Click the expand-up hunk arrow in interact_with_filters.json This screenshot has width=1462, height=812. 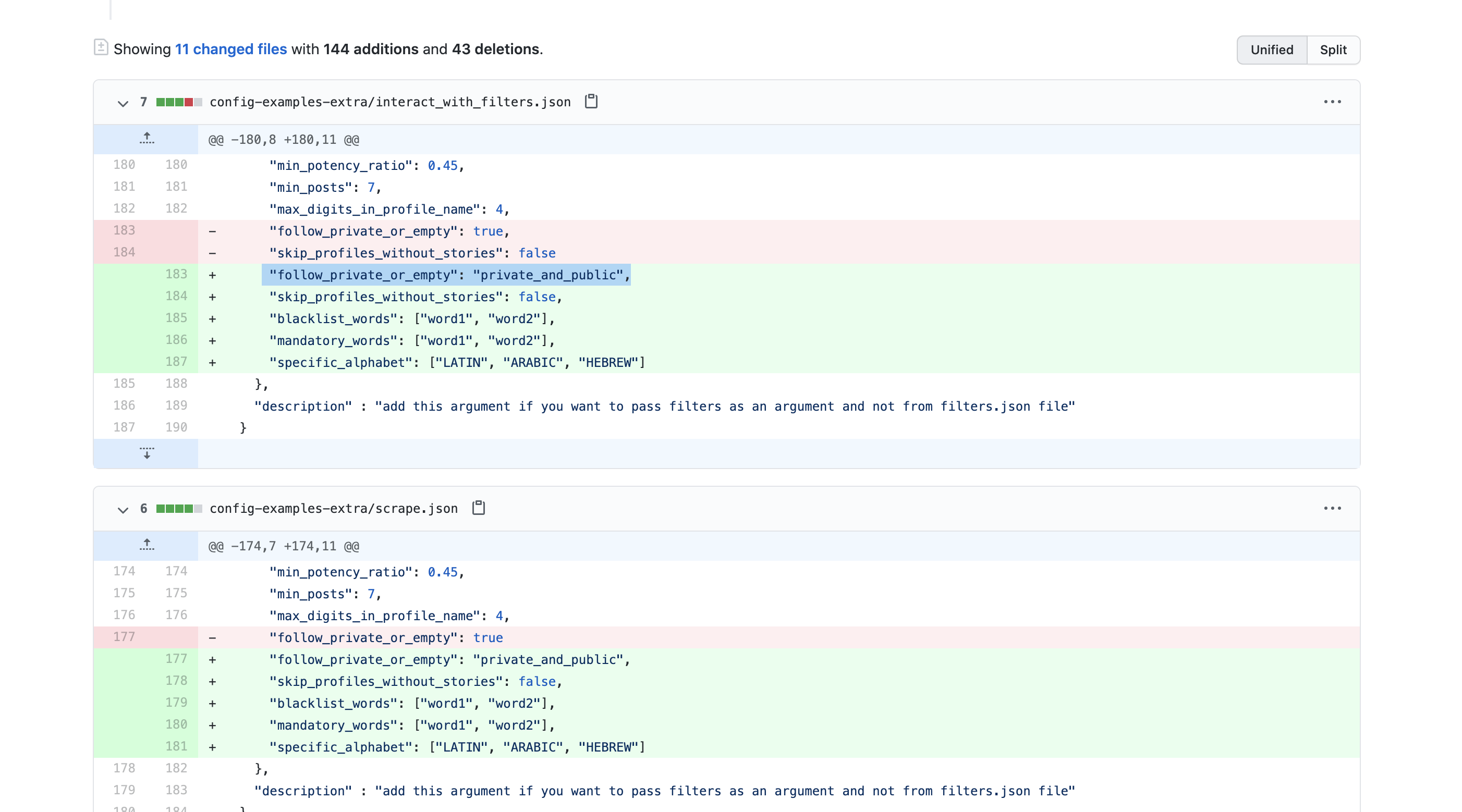point(147,139)
